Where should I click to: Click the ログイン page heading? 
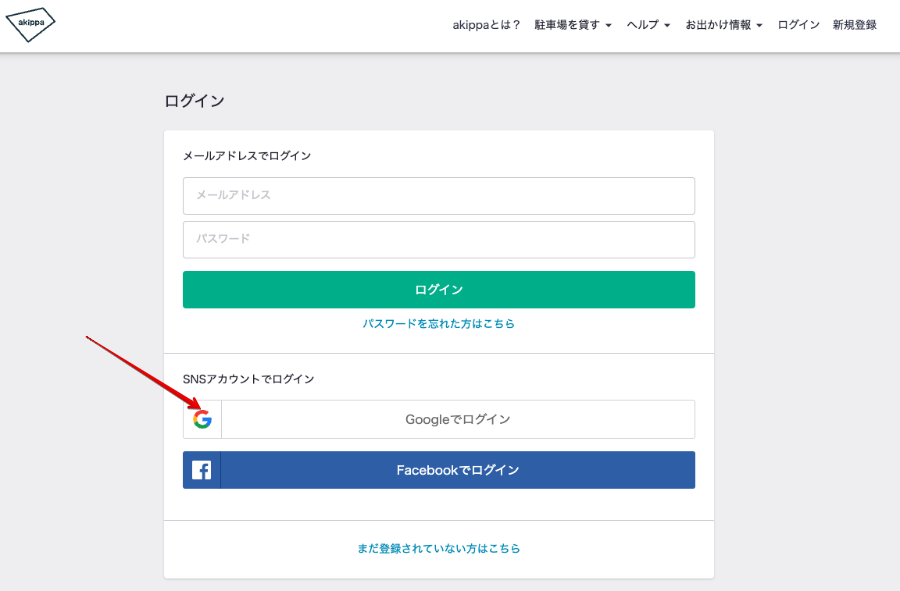point(194,101)
